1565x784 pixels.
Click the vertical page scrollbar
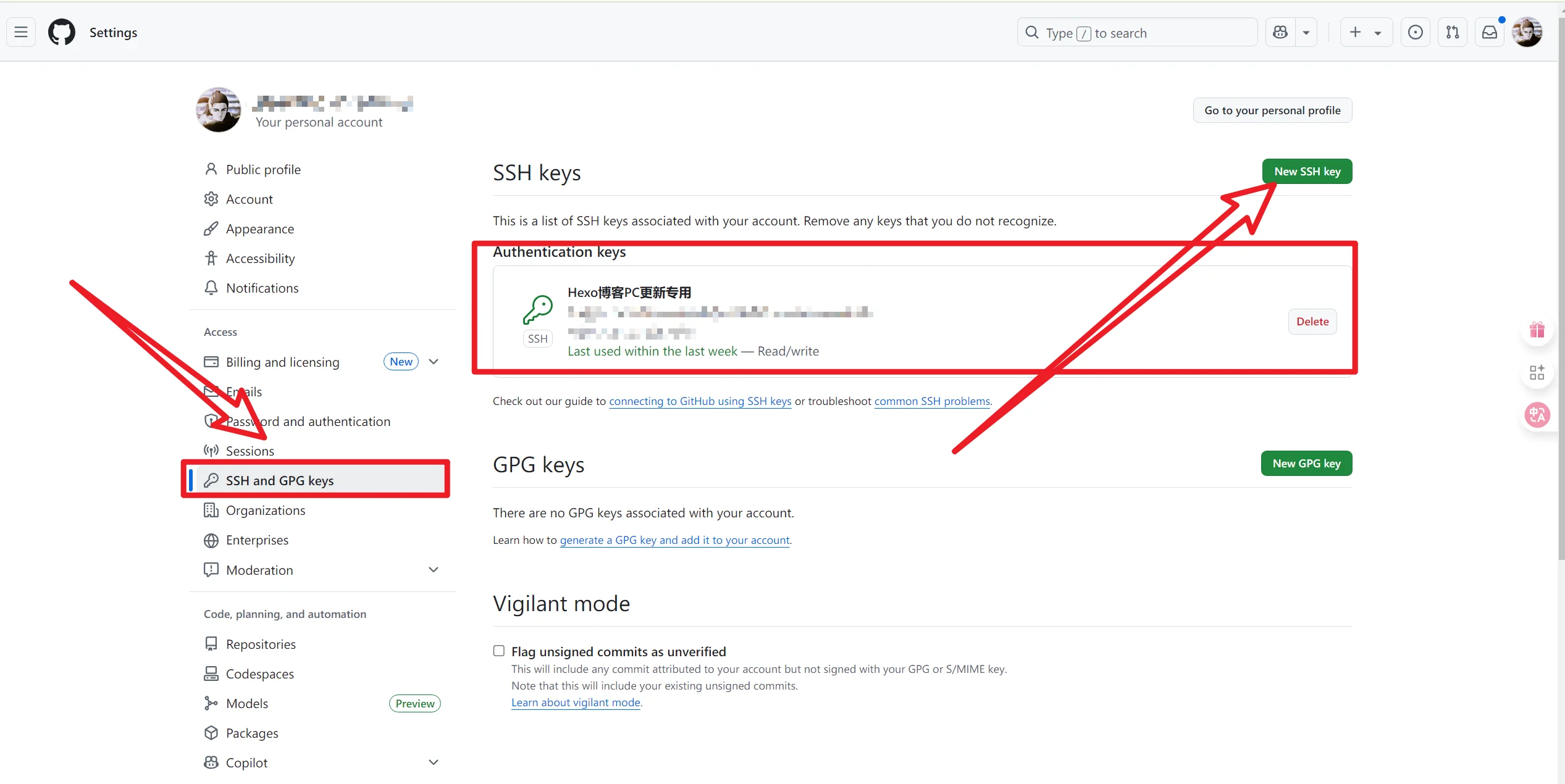pyautogui.click(x=1561, y=290)
